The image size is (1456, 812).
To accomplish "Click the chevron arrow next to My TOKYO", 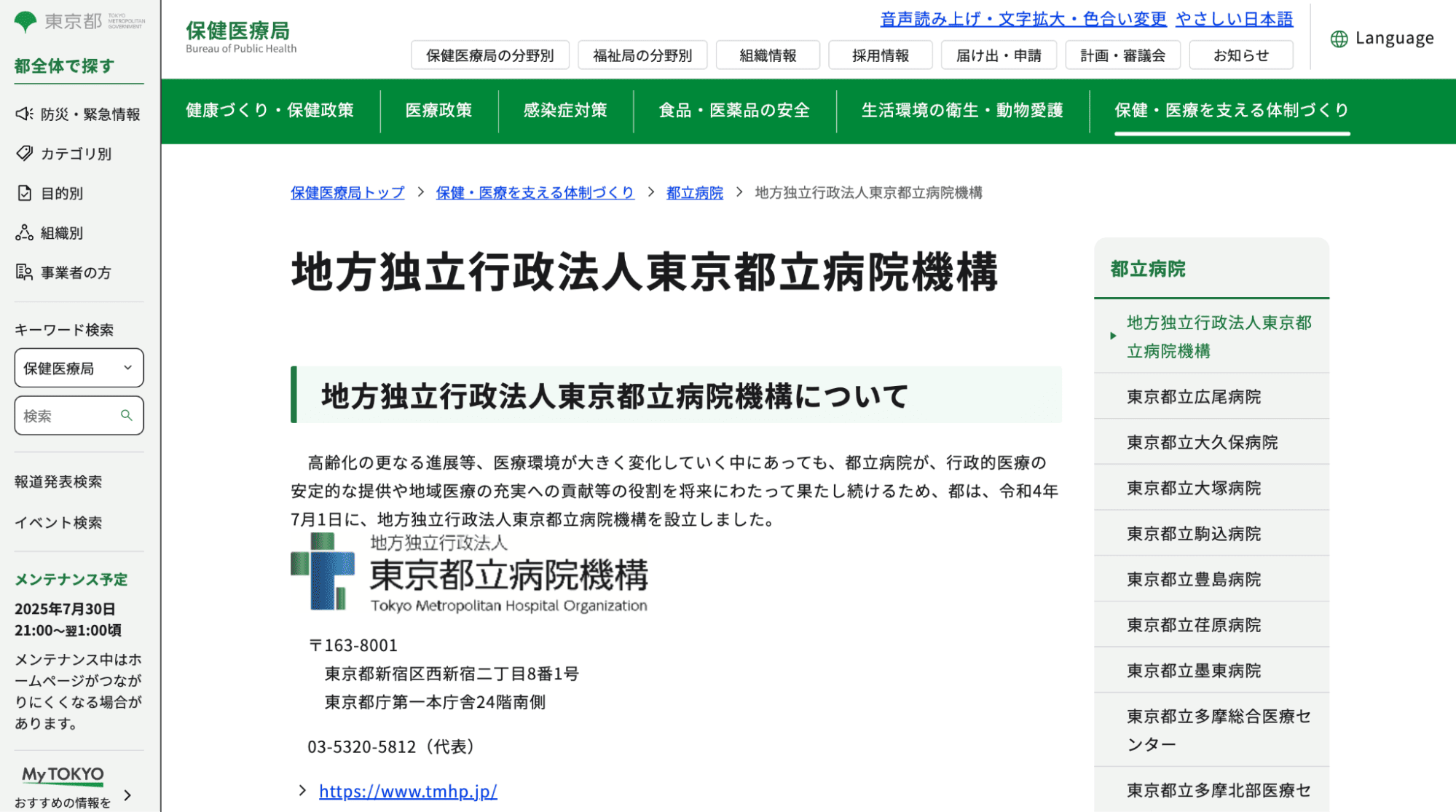I will point(128,795).
